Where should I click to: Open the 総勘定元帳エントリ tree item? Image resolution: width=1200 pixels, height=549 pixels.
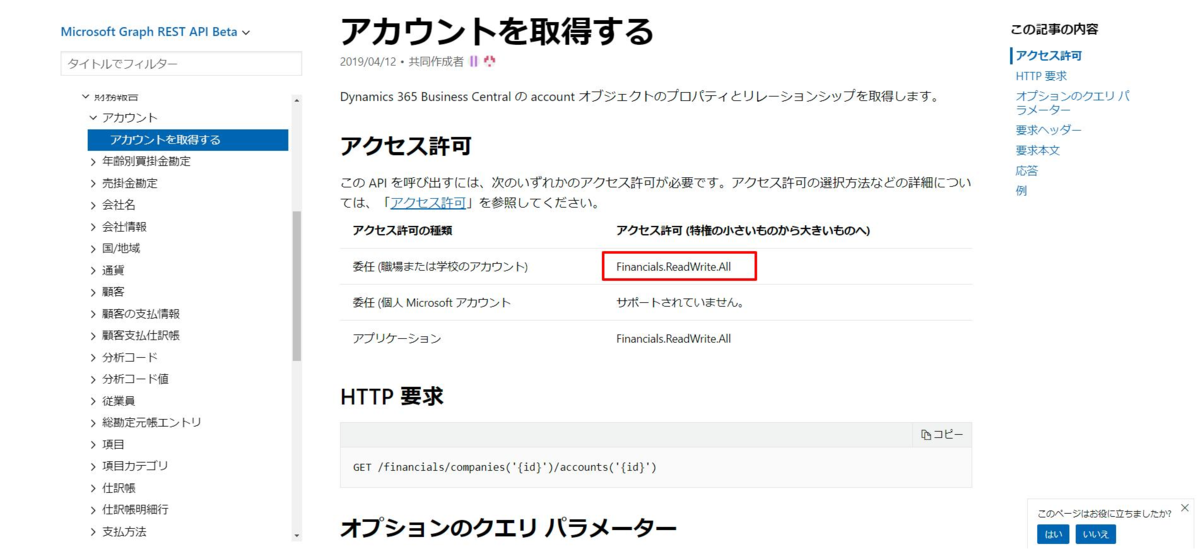click(x=151, y=423)
